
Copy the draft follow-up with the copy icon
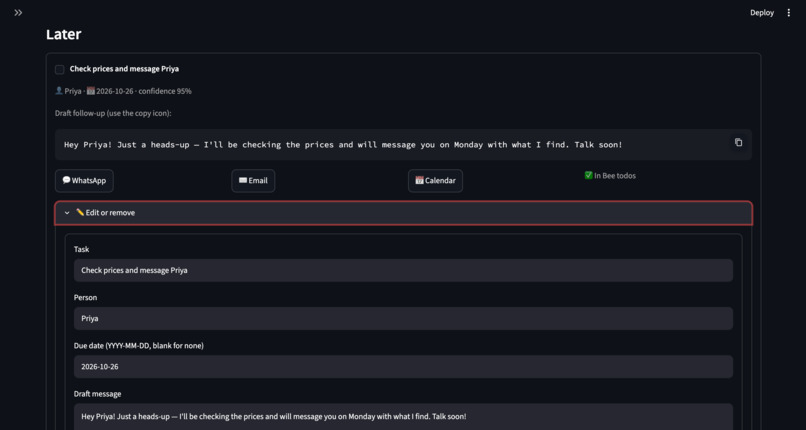738,142
